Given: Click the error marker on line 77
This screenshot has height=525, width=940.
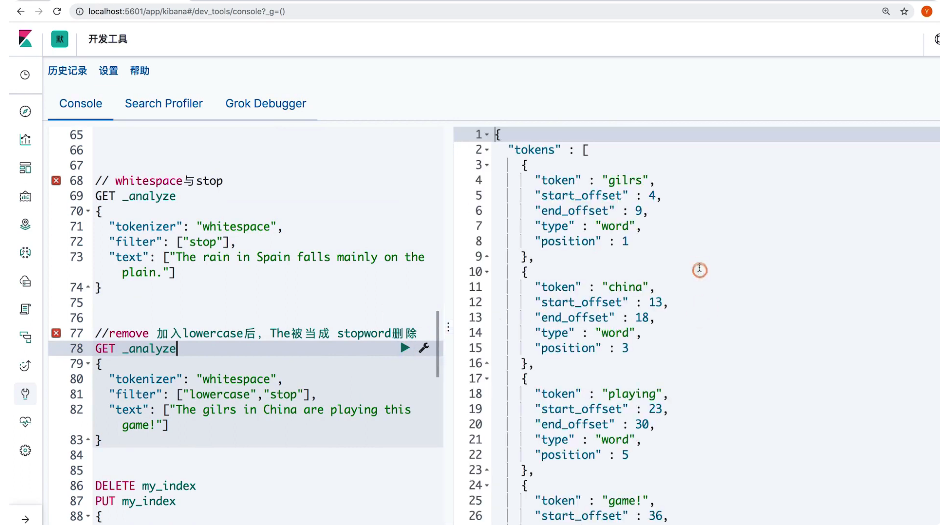Looking at the screenshot, I should pos(56,333).
